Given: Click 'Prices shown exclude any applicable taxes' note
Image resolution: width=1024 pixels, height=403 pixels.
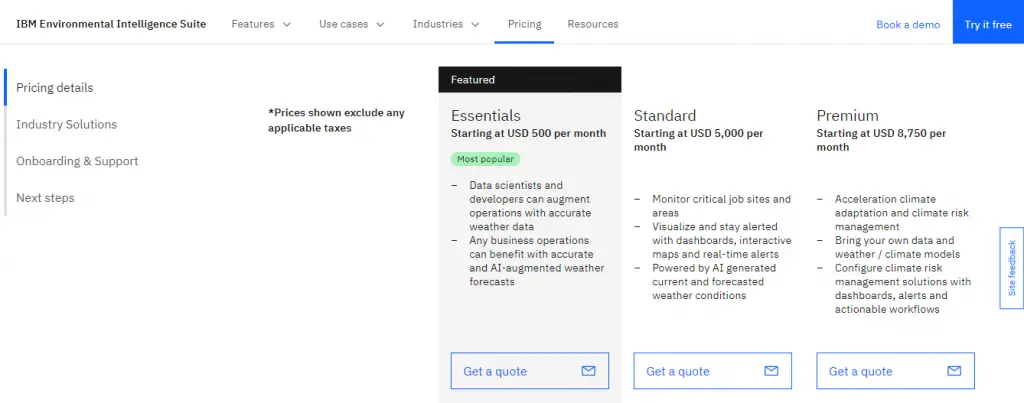Looking at the screenshot, I should [336, 120].
